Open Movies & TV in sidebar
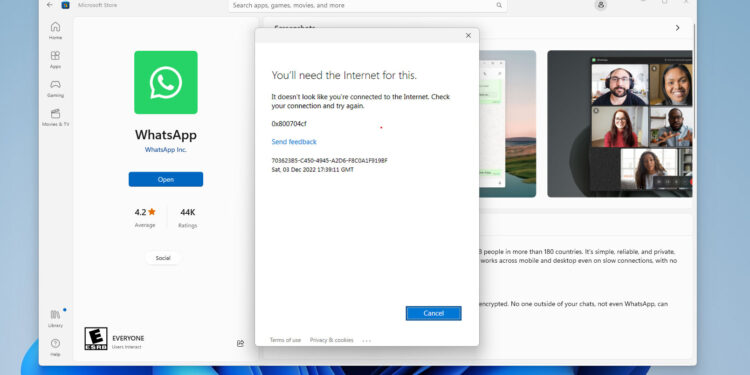750x375 pixels. [x=55, y=117]
